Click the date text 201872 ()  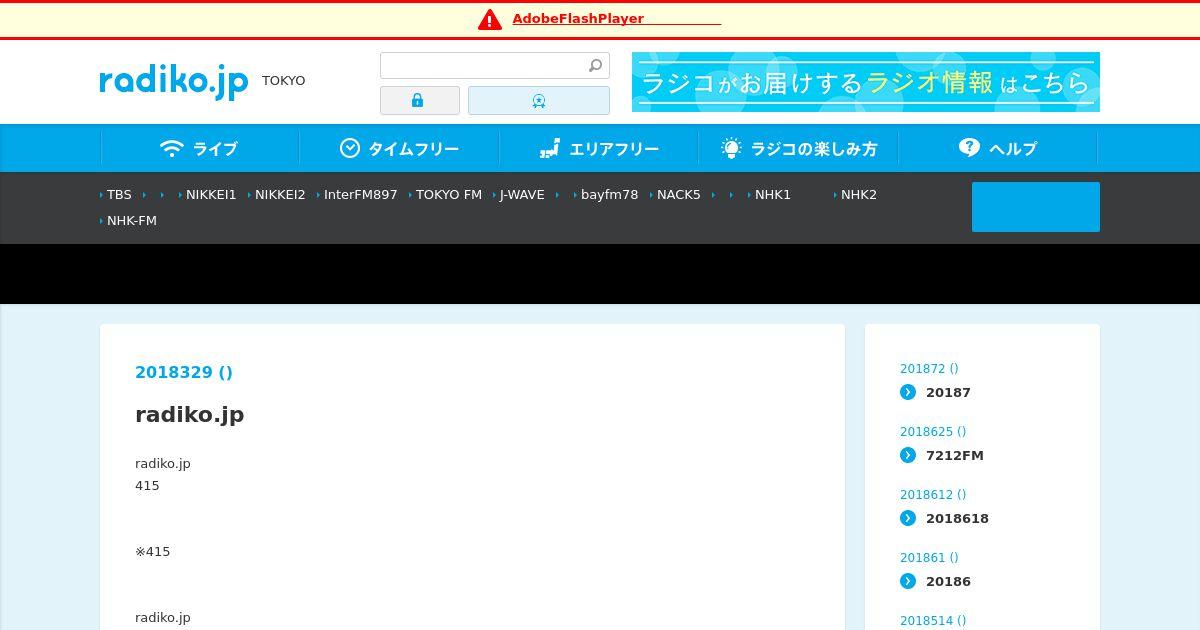pyautogui.click(x=929, y=369)
